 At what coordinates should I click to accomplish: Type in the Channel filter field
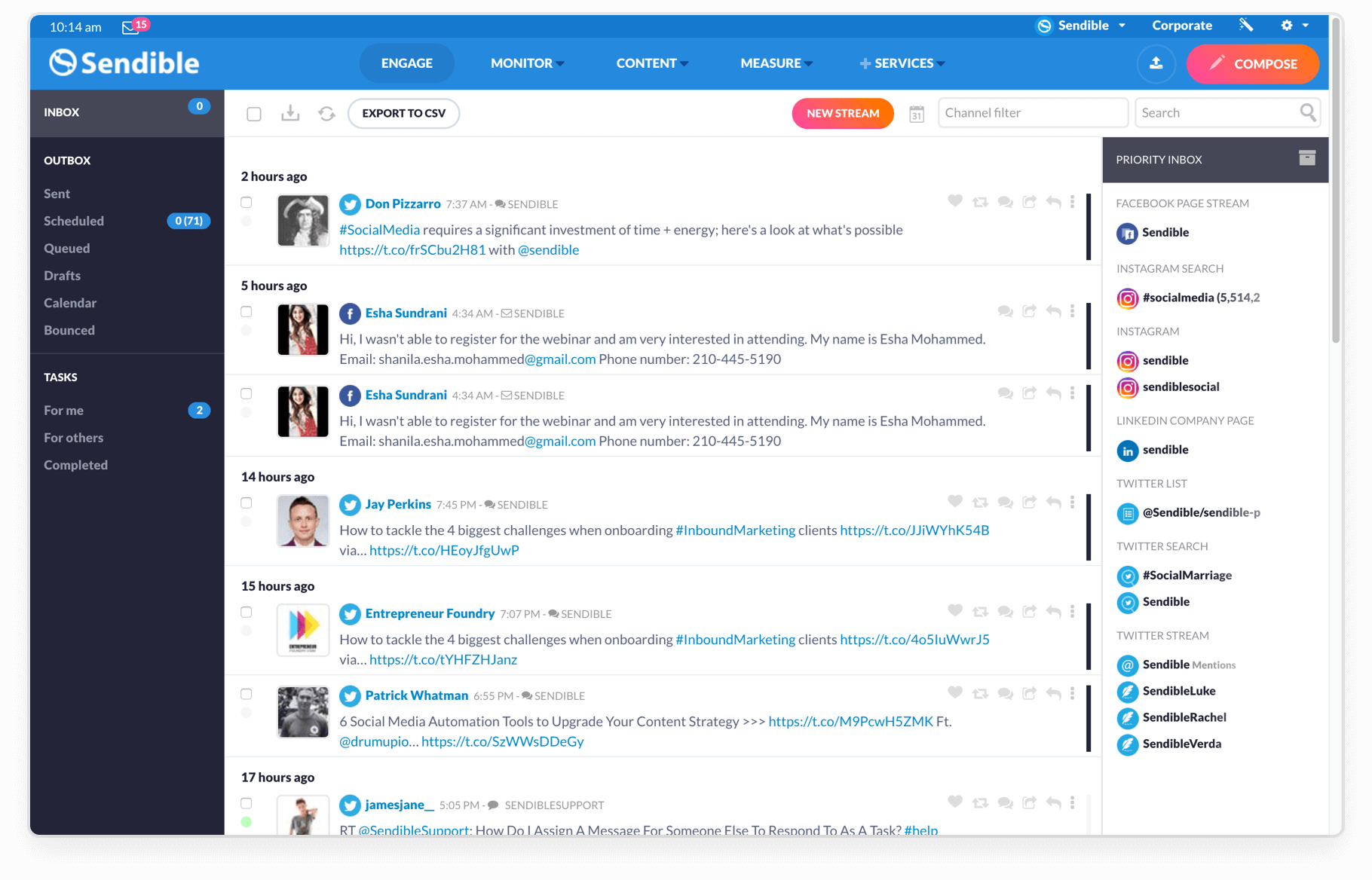click(x=1032, y=112)
